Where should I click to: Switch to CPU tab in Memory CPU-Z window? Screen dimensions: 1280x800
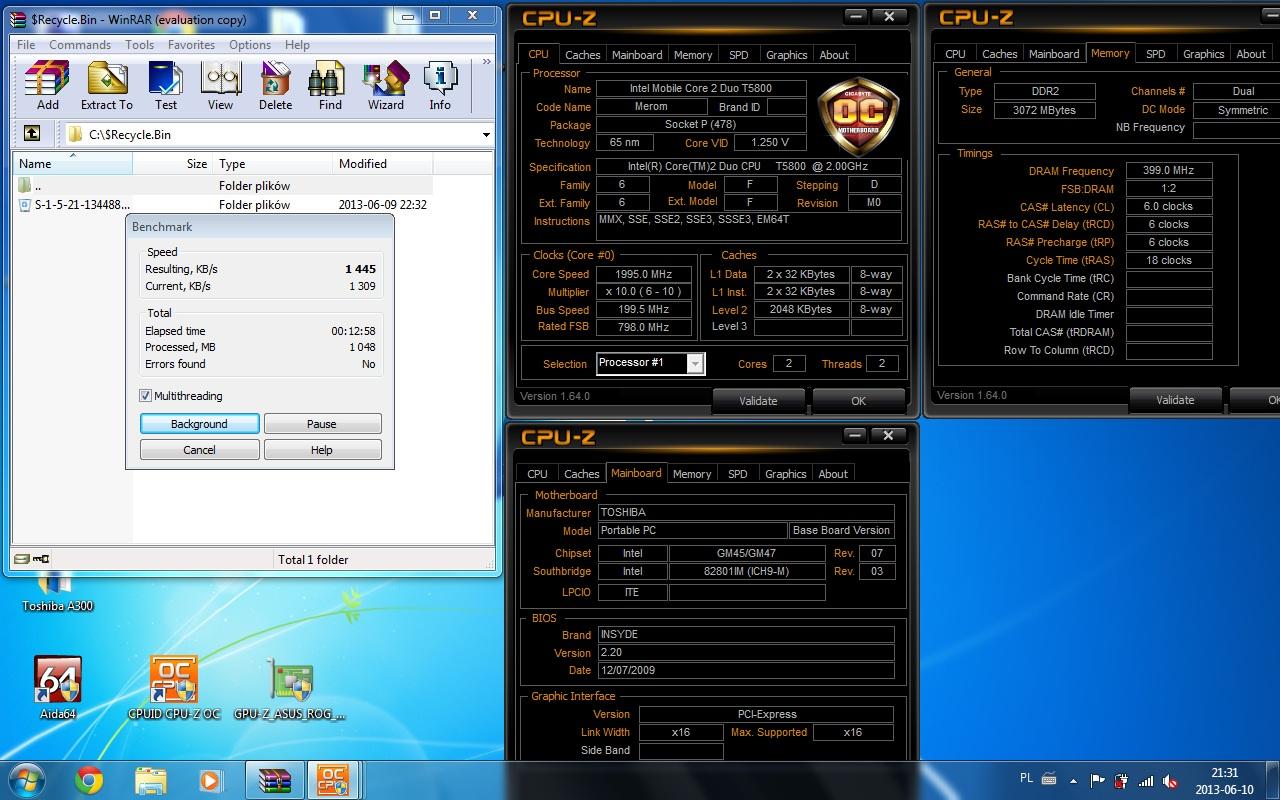[956, 54]
